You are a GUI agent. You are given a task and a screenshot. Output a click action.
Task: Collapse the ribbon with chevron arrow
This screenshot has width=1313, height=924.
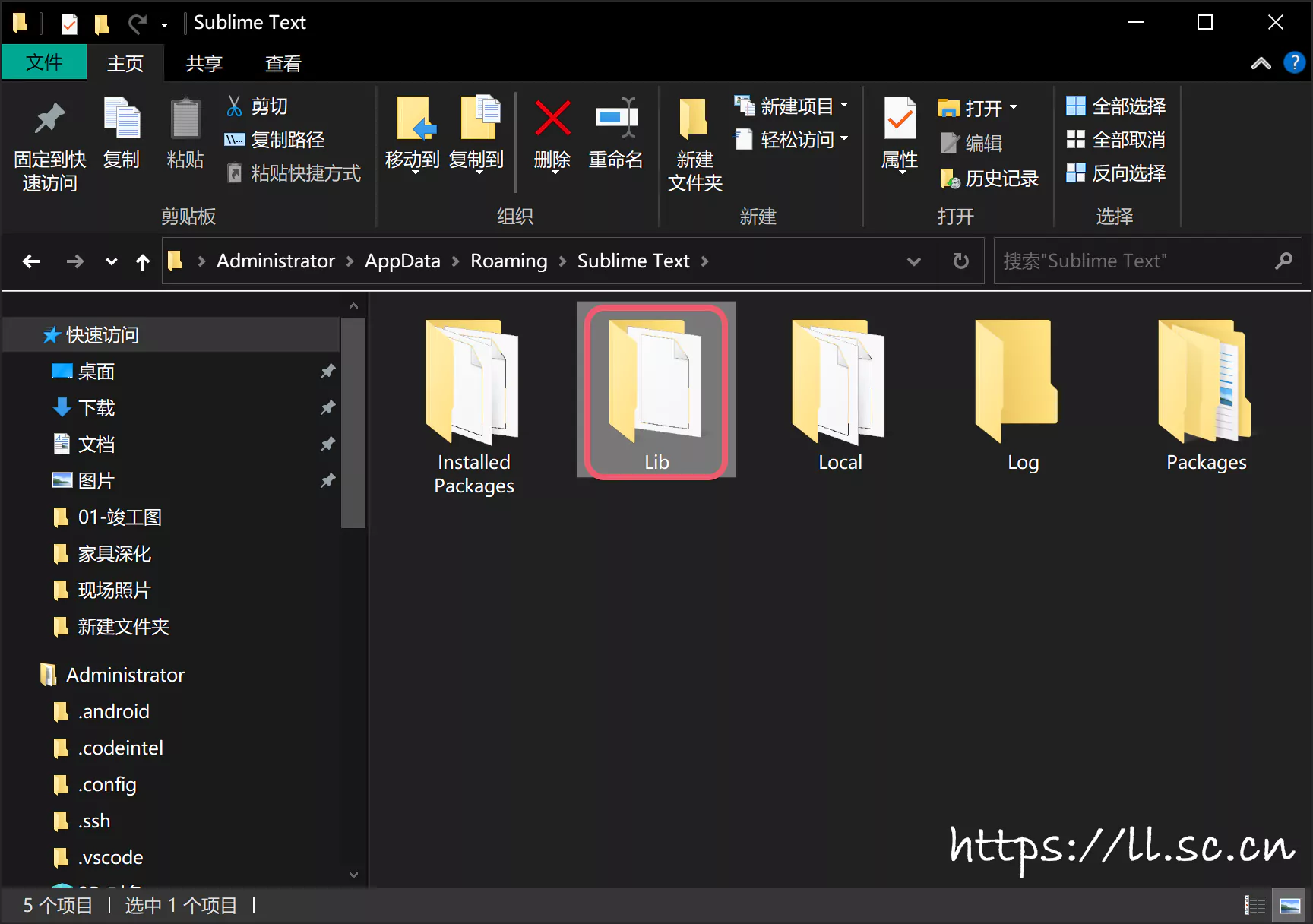pos(1261,63)
